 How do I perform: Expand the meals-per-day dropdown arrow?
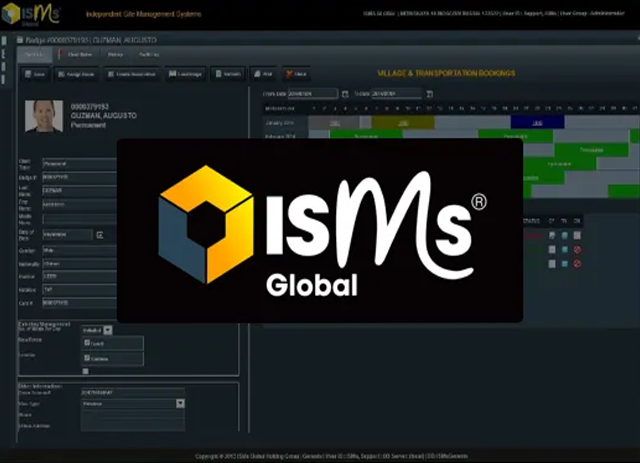[x=108, y=330]
